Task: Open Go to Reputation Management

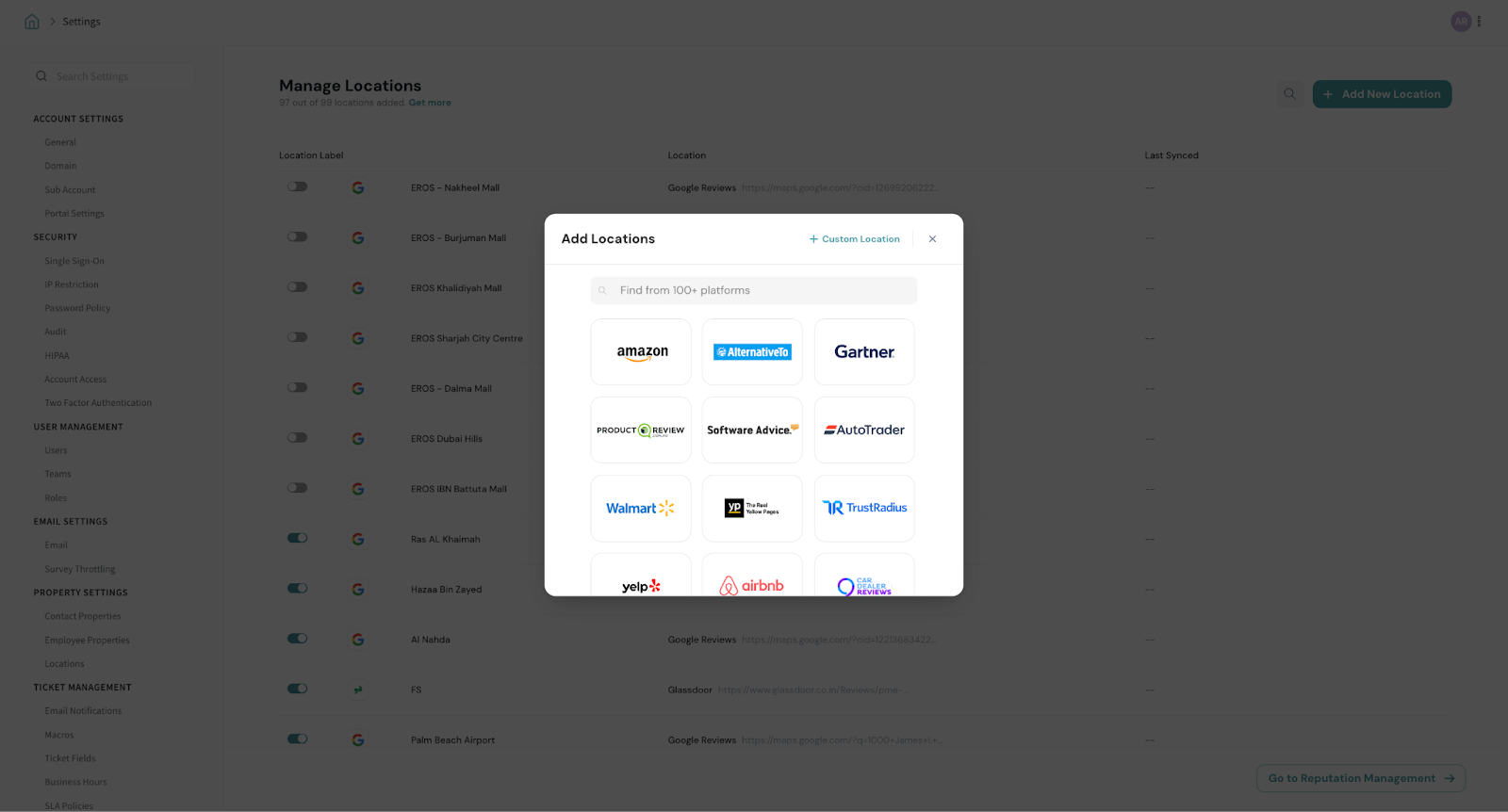Action: tap(1361, 778)
